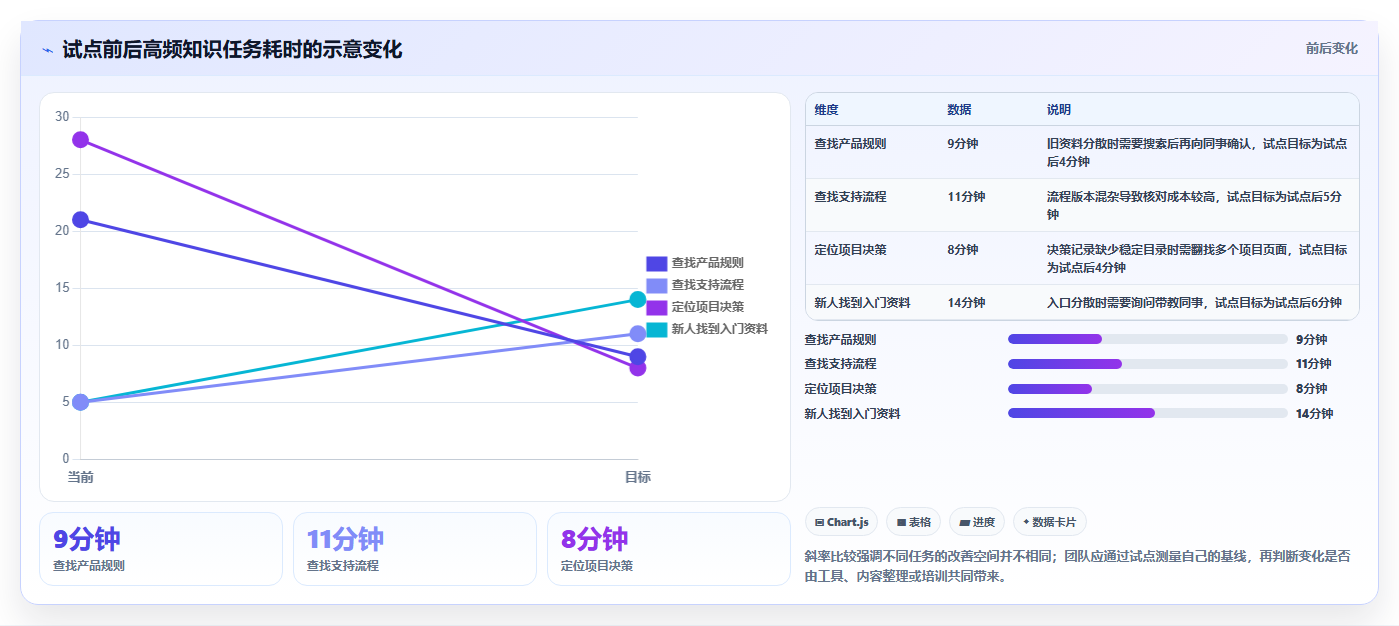Click the chart legend text 新人找到入门资料
This screenshot has width=1399, height=626.
pyautogui.click(x=719, y=329)
